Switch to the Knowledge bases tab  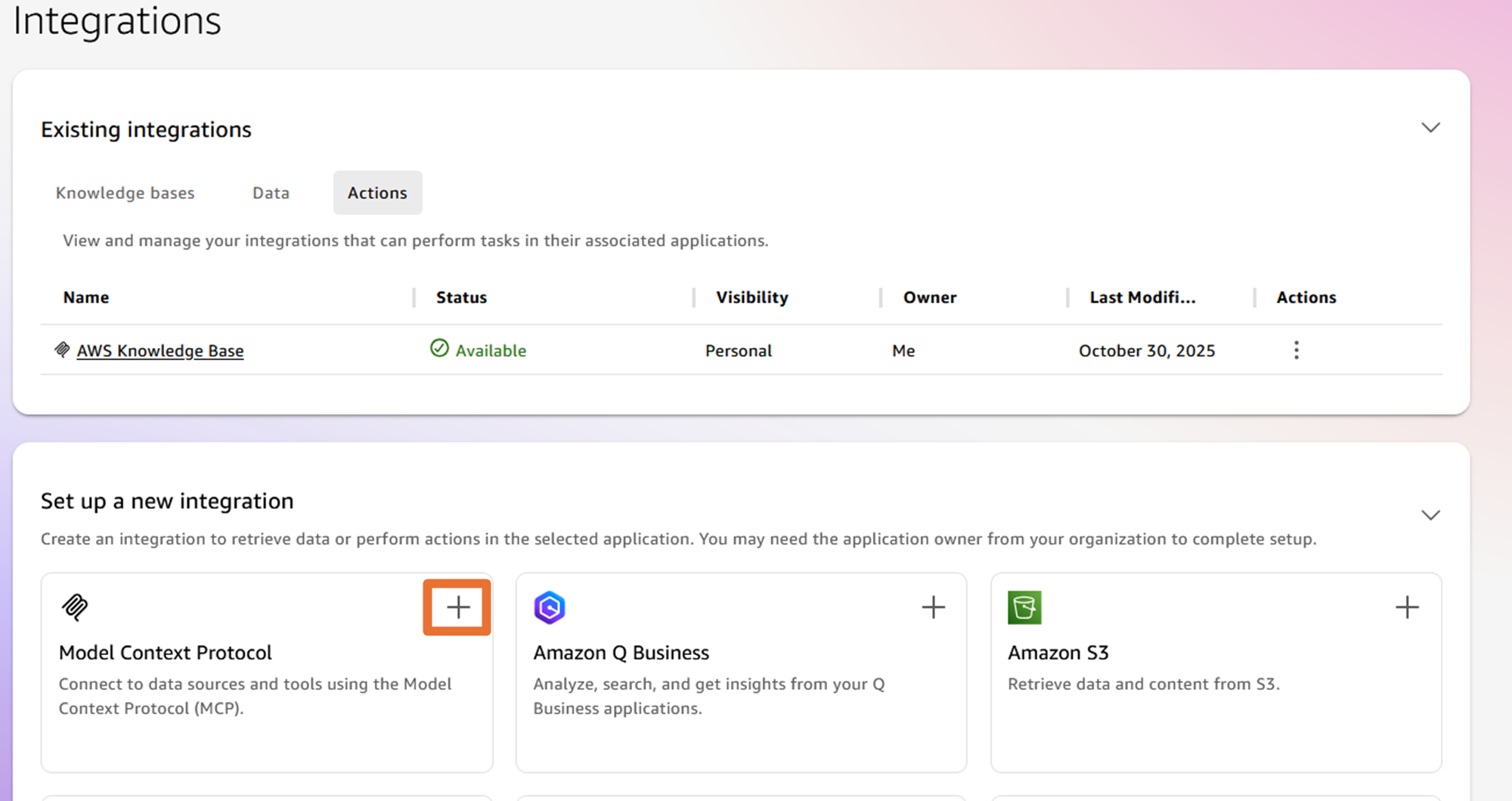(x=125, y=193)
